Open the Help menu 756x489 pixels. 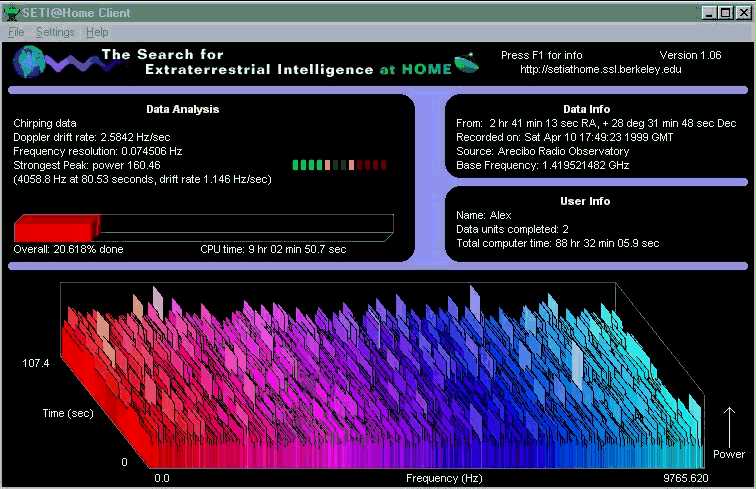tap(97, 32)
